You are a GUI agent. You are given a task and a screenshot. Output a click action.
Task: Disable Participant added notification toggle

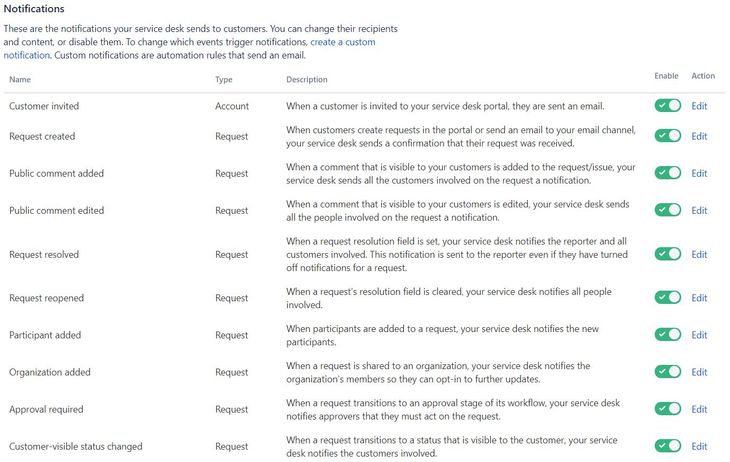[667, 335]
